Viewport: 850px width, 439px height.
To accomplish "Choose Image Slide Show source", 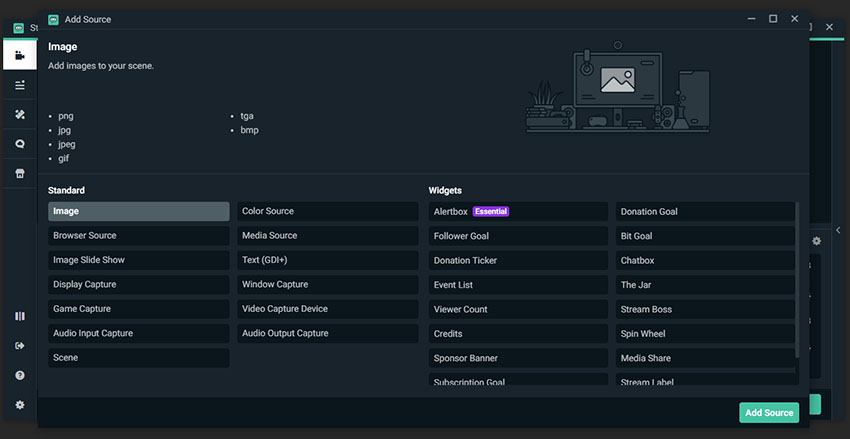I will coord(139,260).
